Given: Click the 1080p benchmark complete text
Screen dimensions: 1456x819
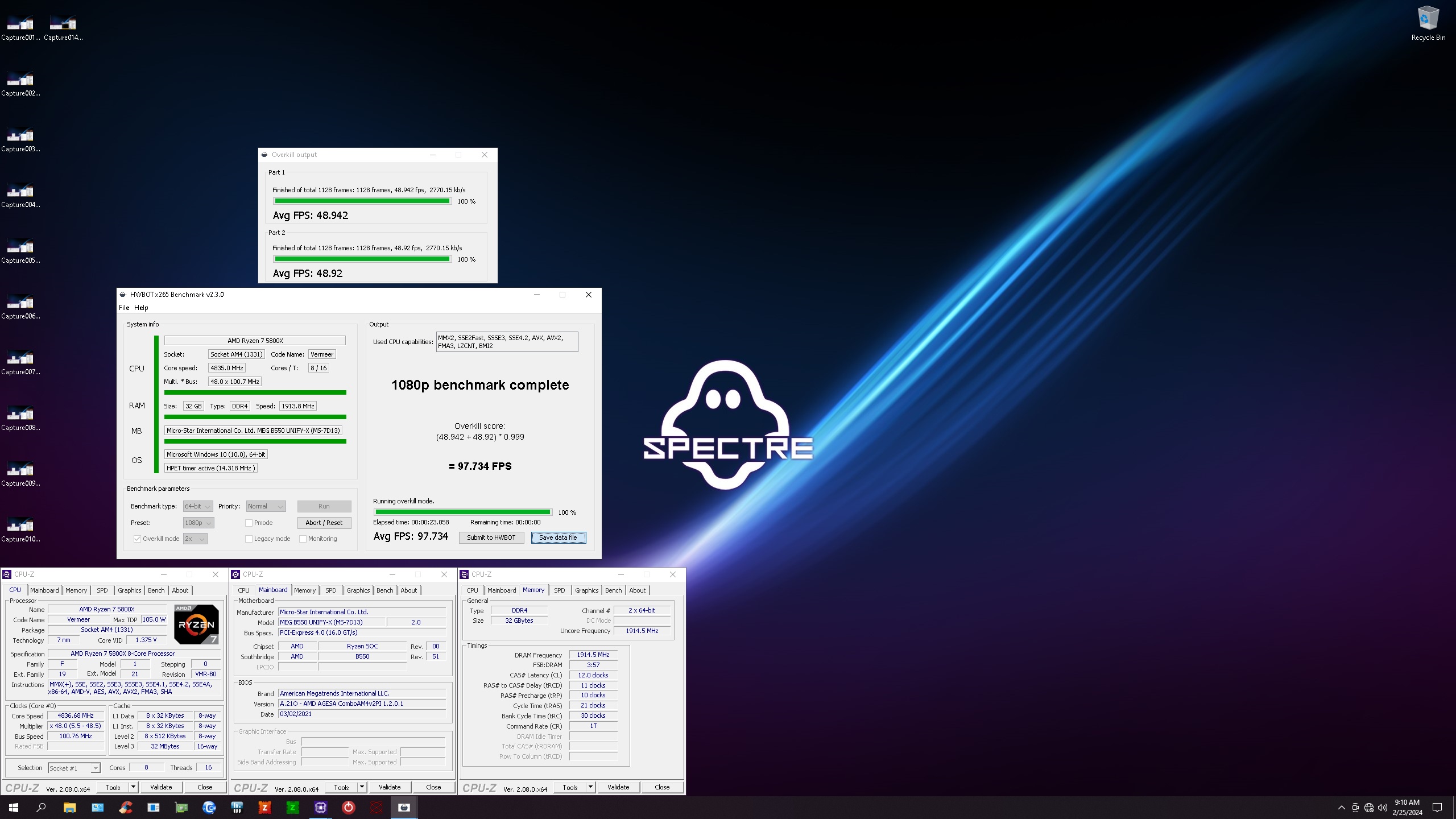Looking at the screenshot, I should tap(480, 385).
